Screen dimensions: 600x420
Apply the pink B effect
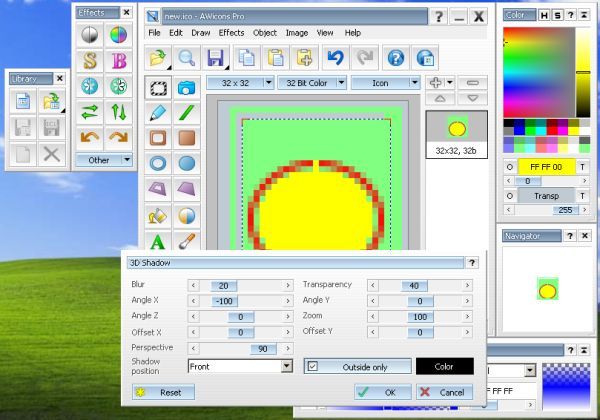(x=118, y=60)
